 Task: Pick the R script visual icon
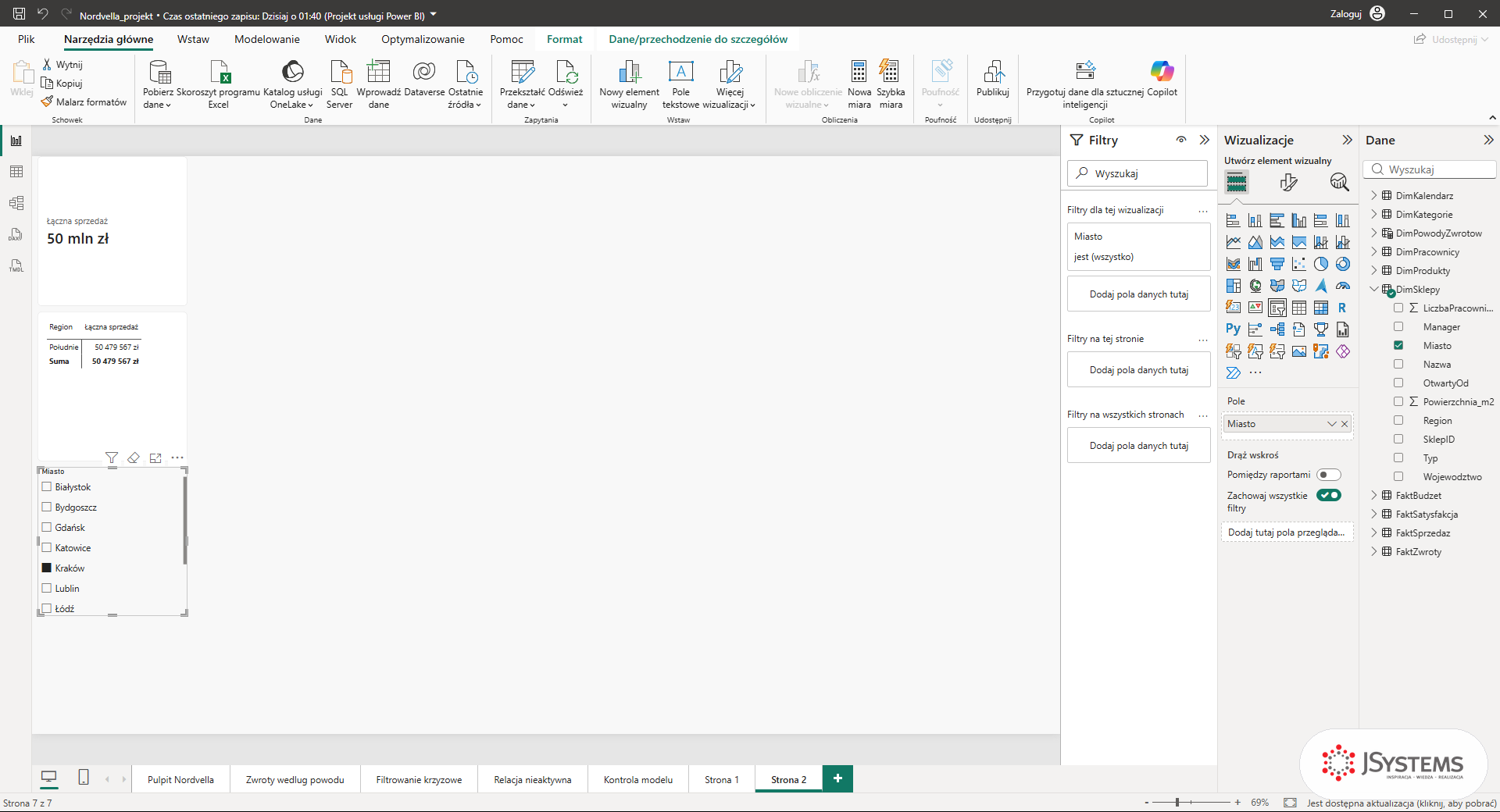pyautogui.click(x=1342, y=308)
